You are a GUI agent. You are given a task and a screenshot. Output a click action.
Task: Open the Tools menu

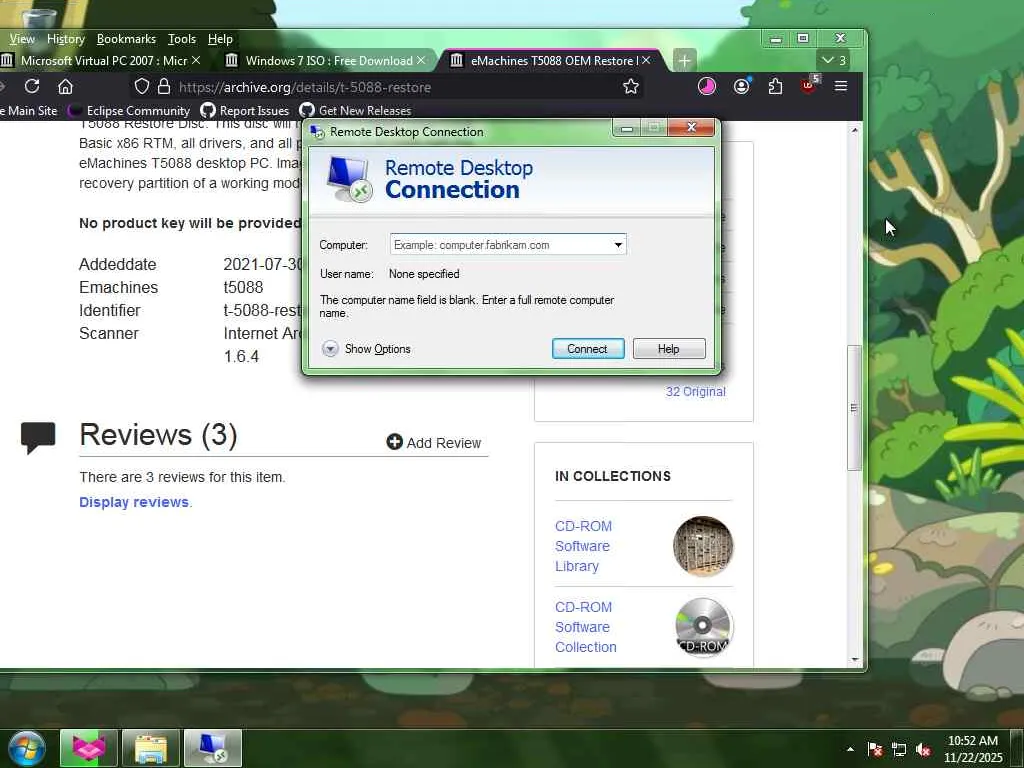182,39
